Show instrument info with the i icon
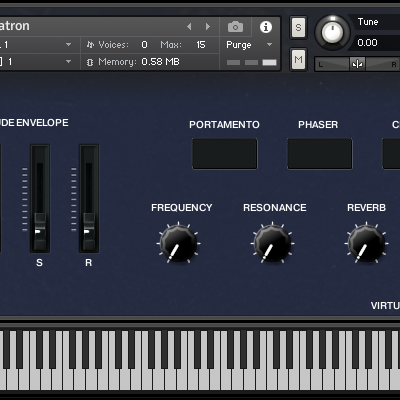 [266, 27]
